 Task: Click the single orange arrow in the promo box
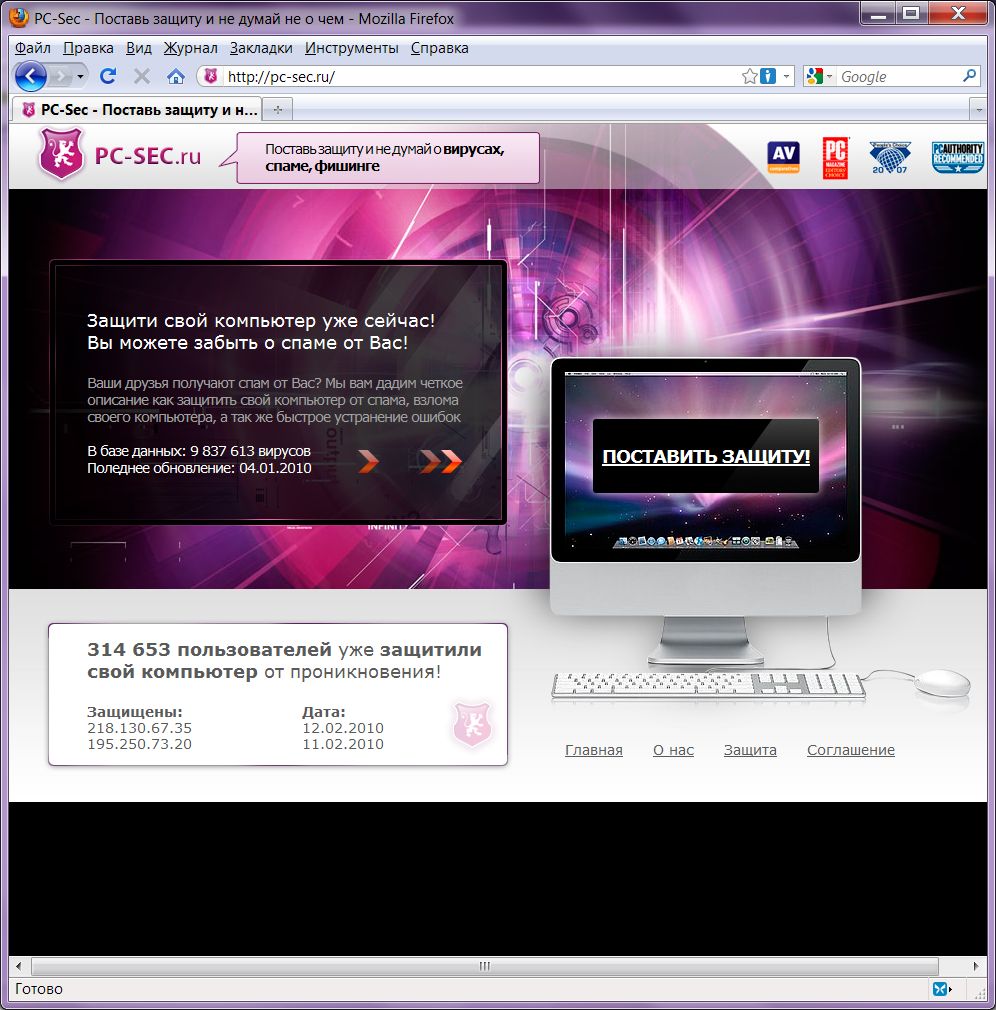[x=368, y=461]
